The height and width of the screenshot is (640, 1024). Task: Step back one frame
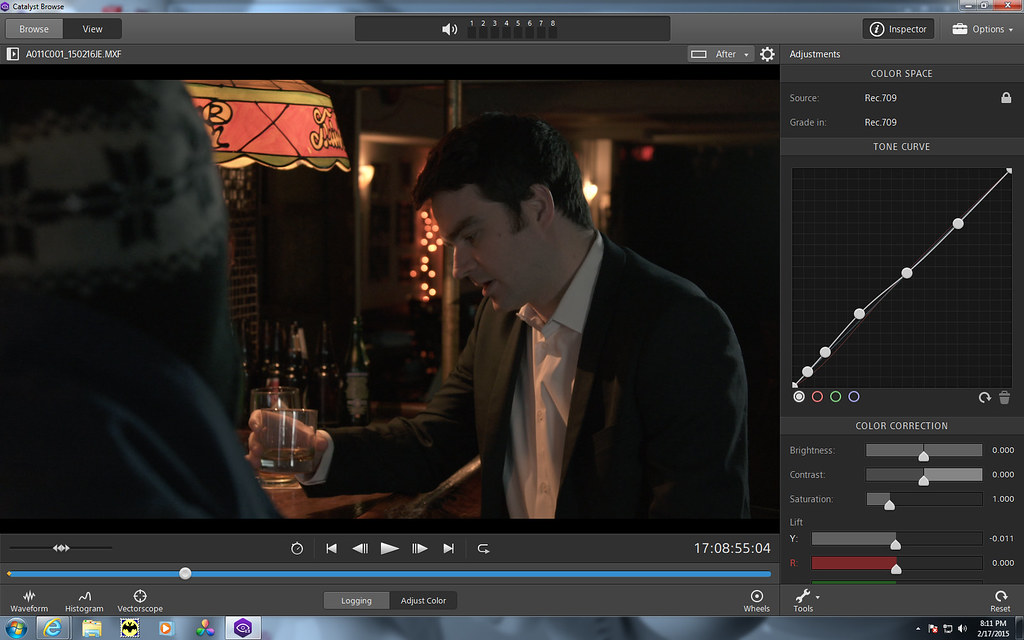click(x=360, y=549)
